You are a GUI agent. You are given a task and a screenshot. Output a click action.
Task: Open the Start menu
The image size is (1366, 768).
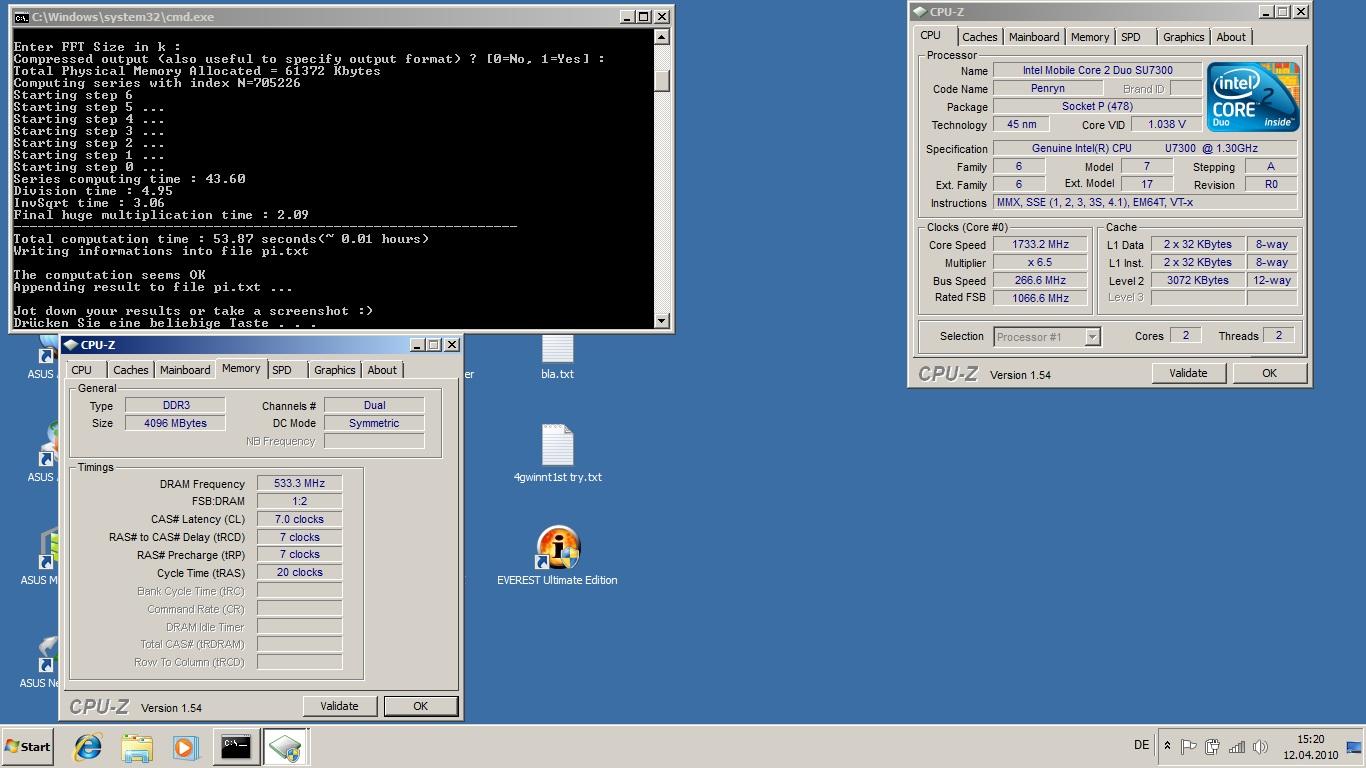coord(28,746)
